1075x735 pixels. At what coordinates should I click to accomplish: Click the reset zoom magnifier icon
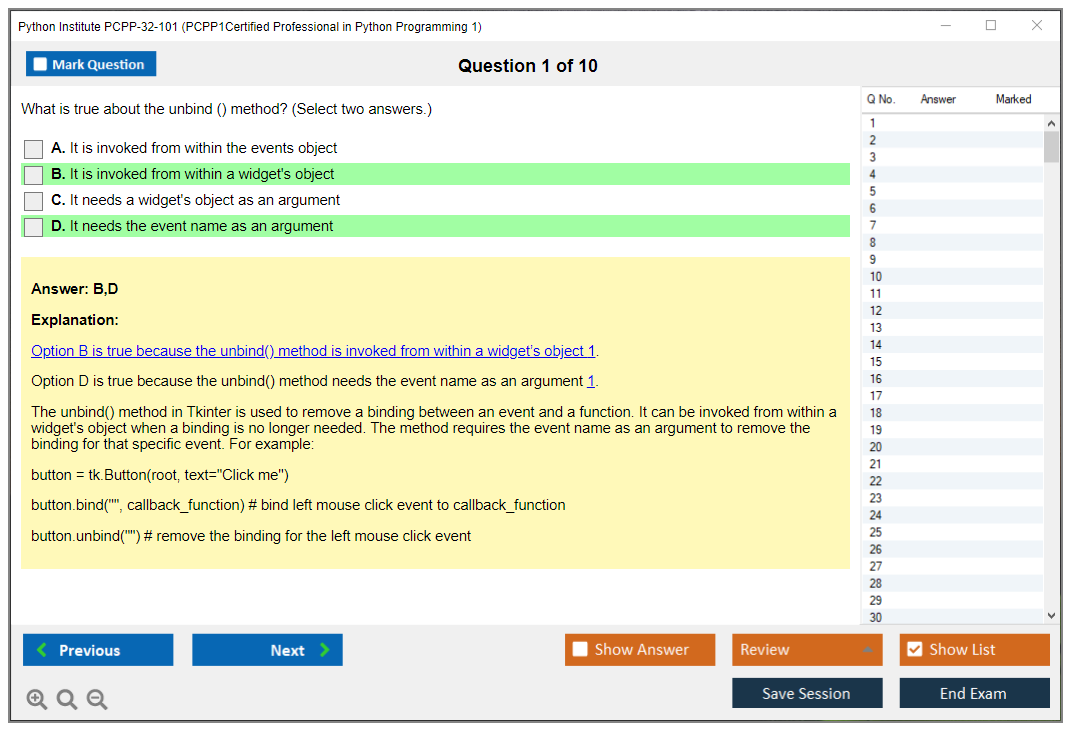(x=67, y=700)
